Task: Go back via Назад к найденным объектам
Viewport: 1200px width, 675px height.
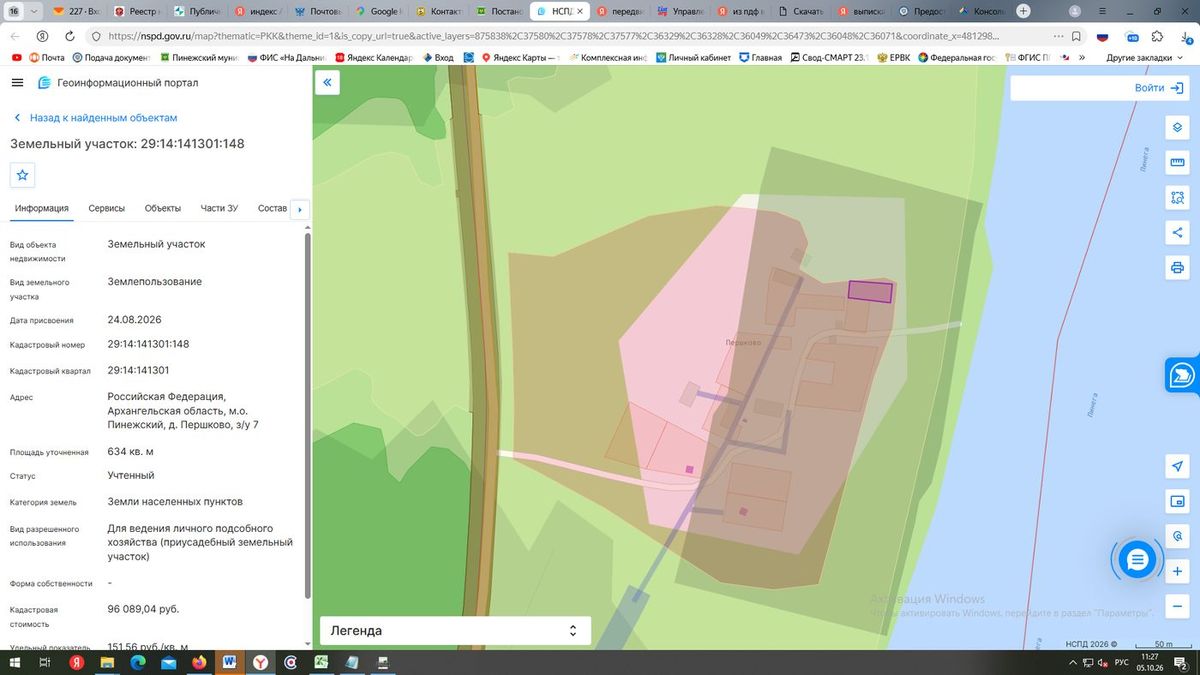Action: 94,117
